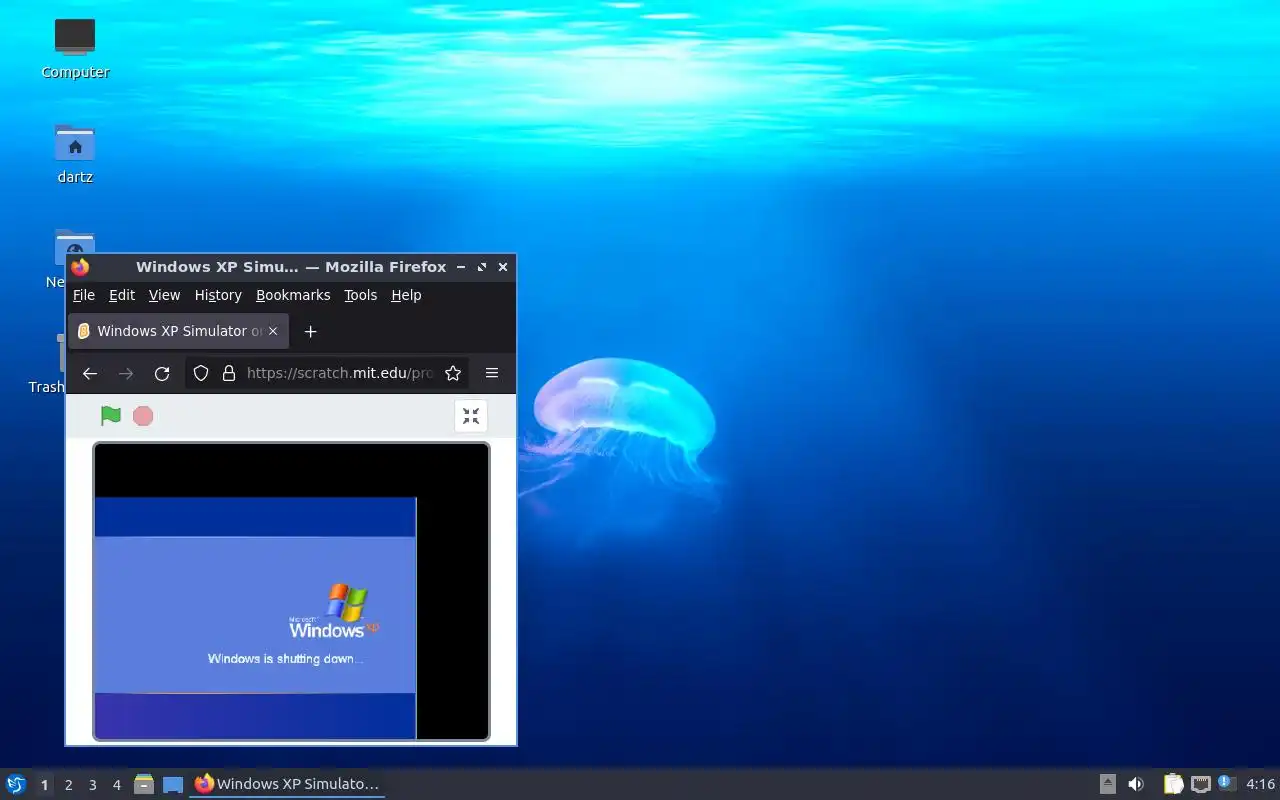Viewport: 1280px width, 800px height.
Task: Open the Firefox hamburger application menu
Action: tap(492, 373)
